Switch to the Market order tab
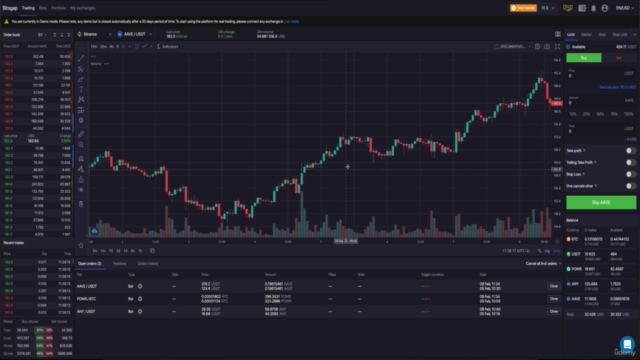This screenshot has height=360, width=640. [586, 35]
